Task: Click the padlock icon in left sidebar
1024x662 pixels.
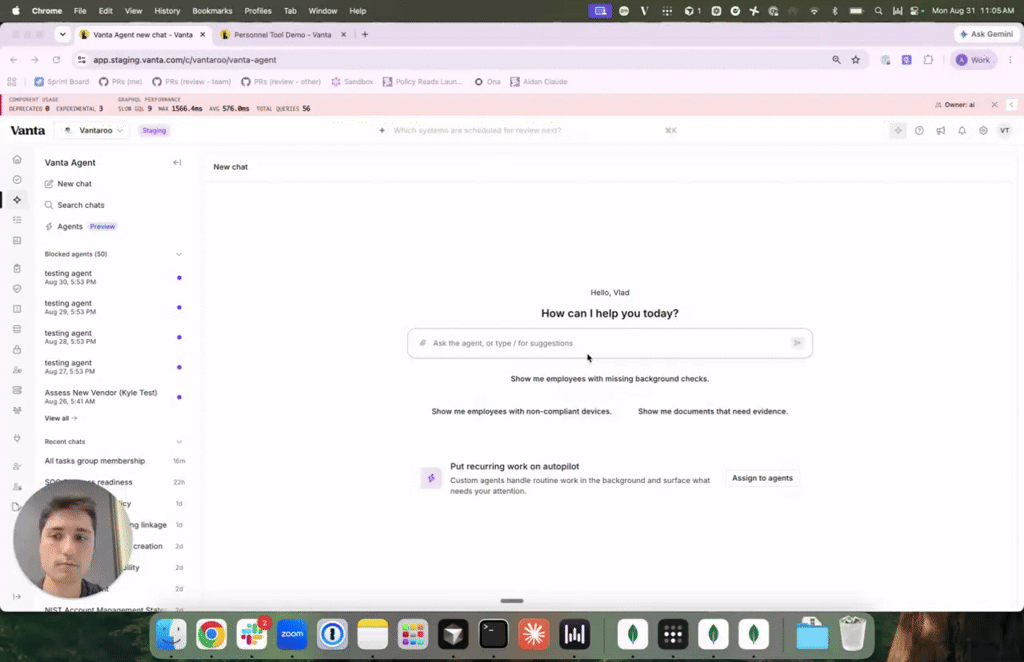Action: [x=17, y=350]
